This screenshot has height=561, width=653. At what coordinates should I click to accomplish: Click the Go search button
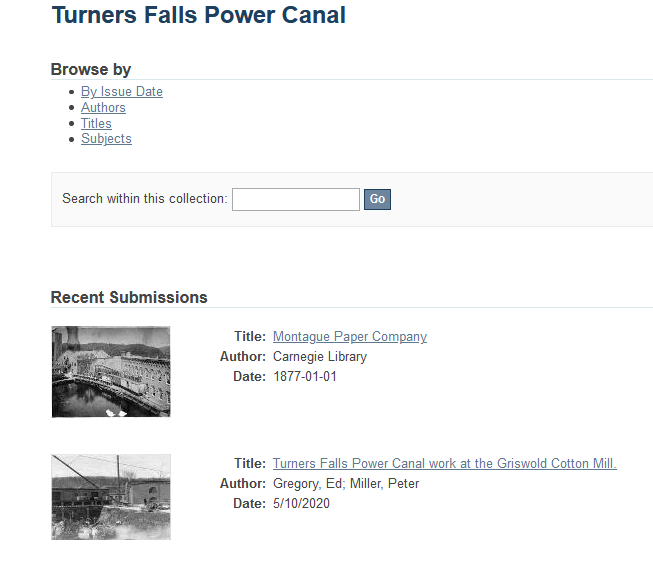coord(377,199)
